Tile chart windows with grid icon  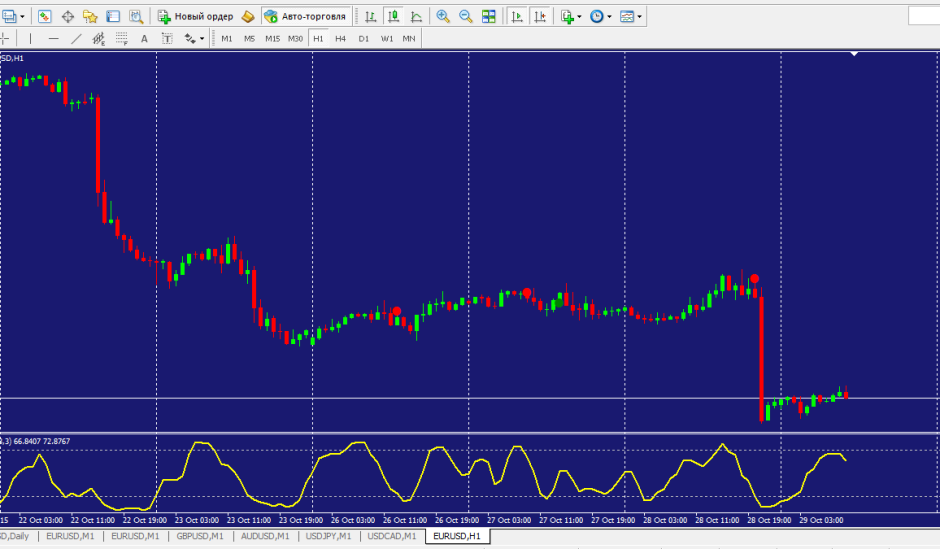[488, 17]
